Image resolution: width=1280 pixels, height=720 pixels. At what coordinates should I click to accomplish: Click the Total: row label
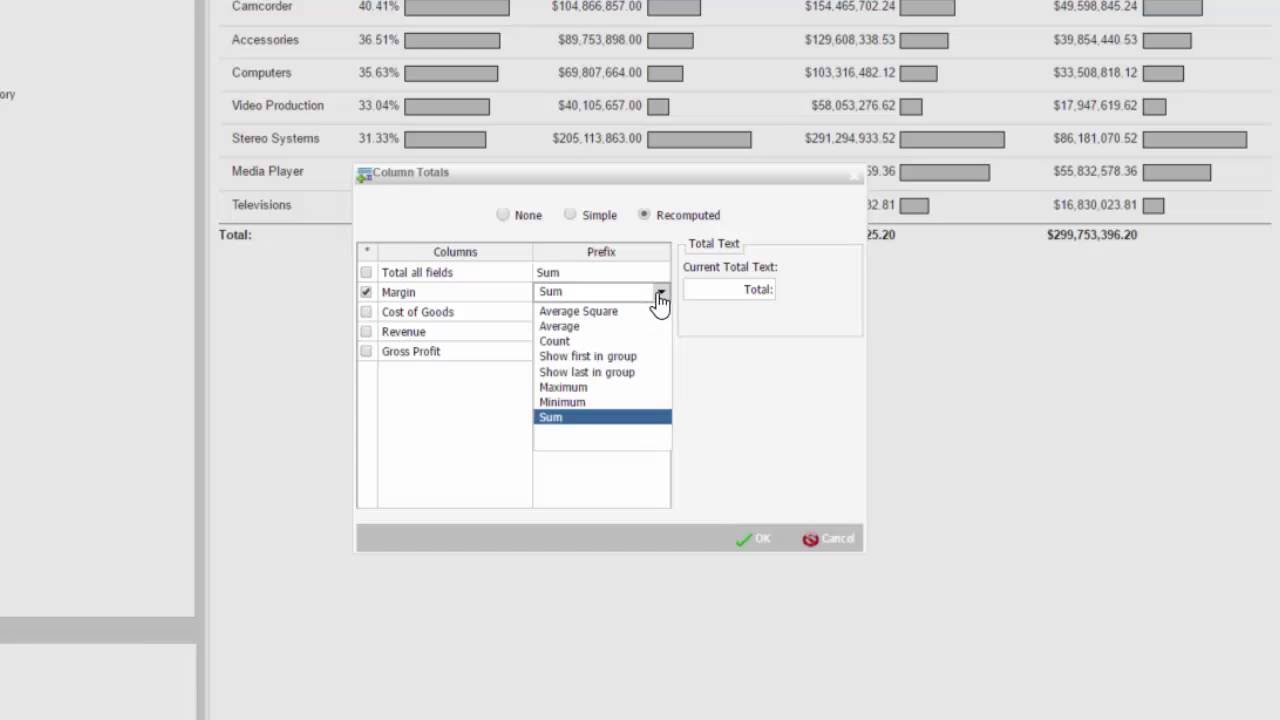point(235,235)
